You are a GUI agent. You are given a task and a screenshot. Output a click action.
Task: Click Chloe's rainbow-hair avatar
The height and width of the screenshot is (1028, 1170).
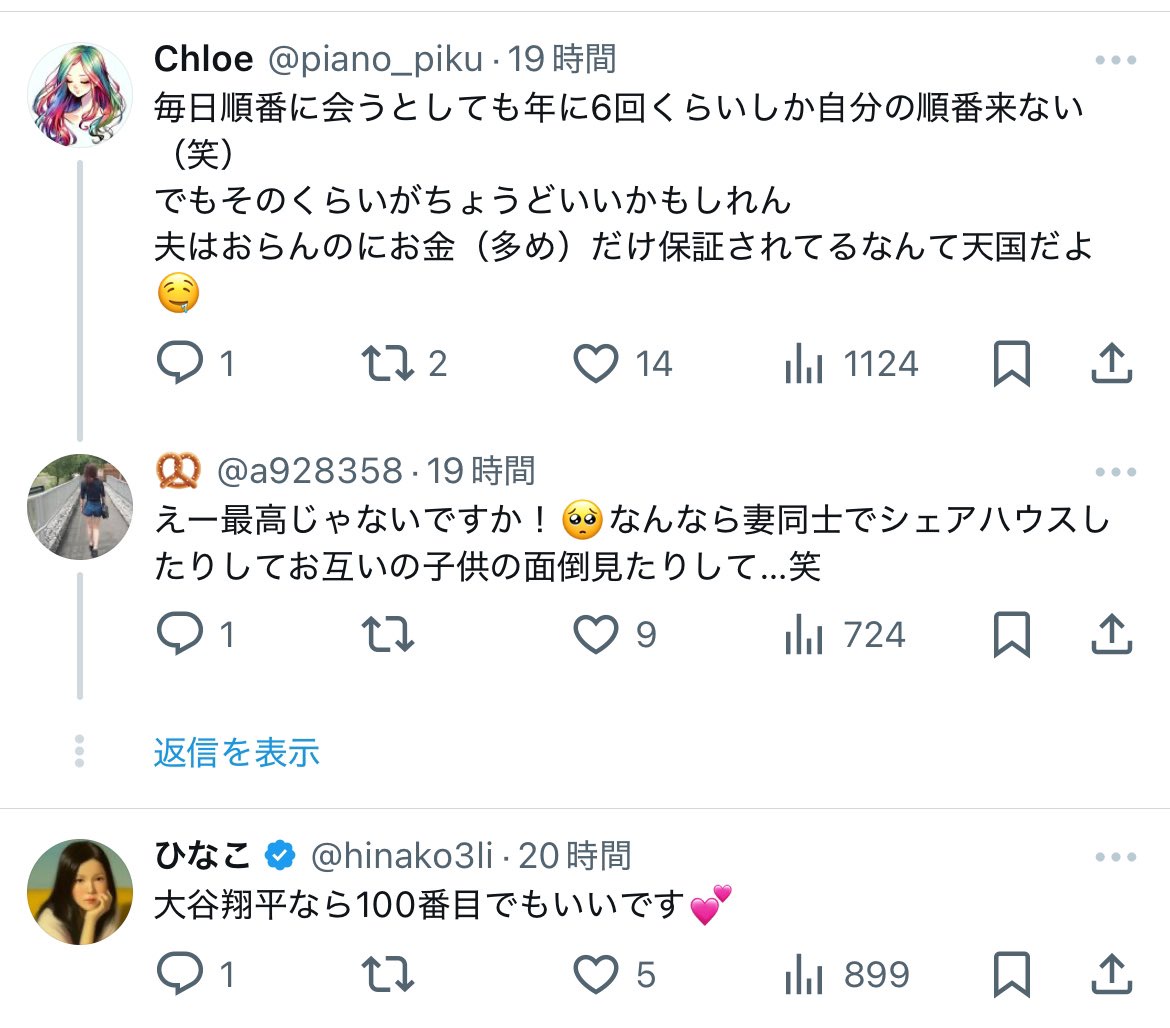tap(79, 96)
